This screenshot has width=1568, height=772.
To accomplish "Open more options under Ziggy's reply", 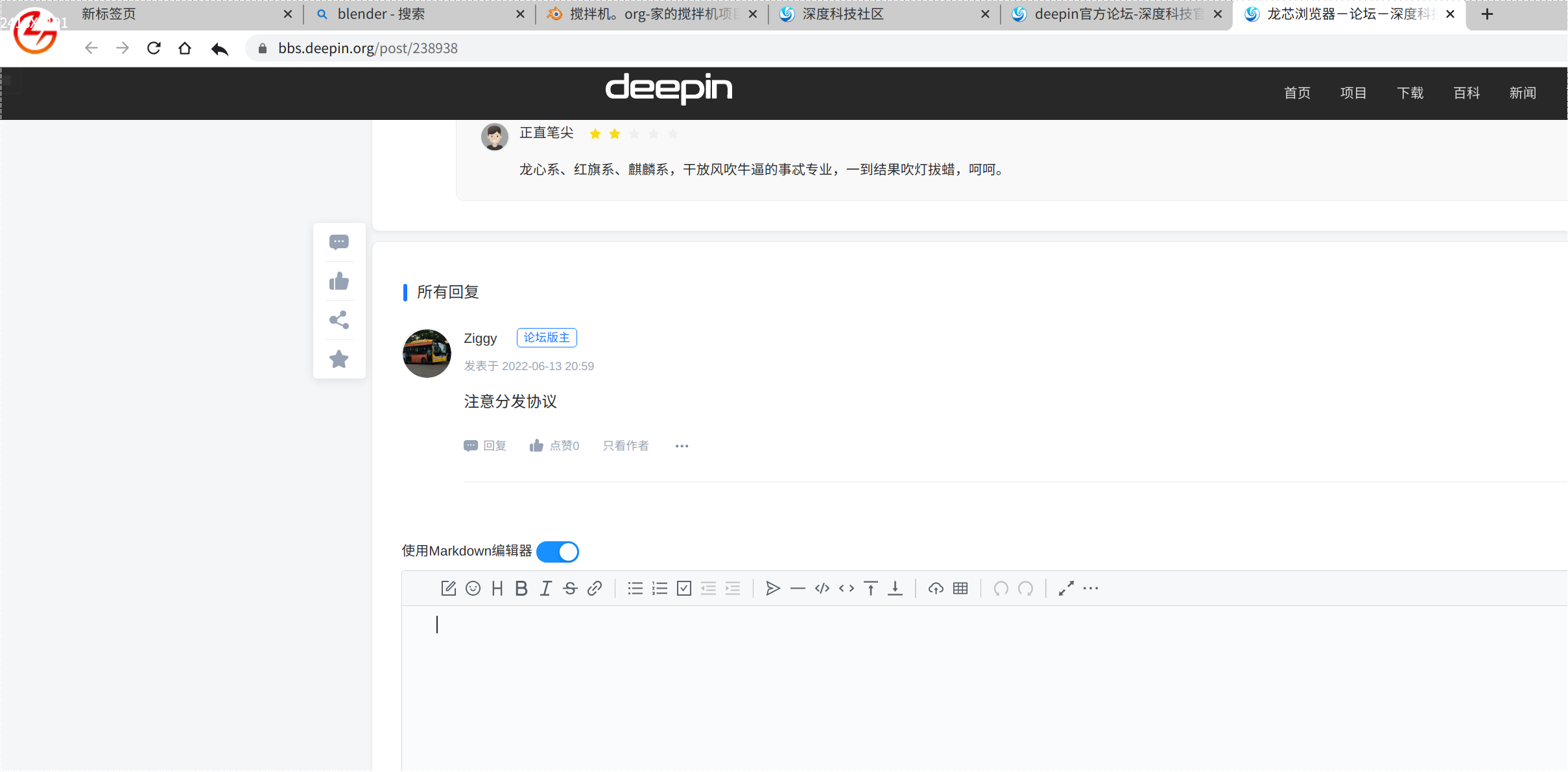I will pos(681,446).
